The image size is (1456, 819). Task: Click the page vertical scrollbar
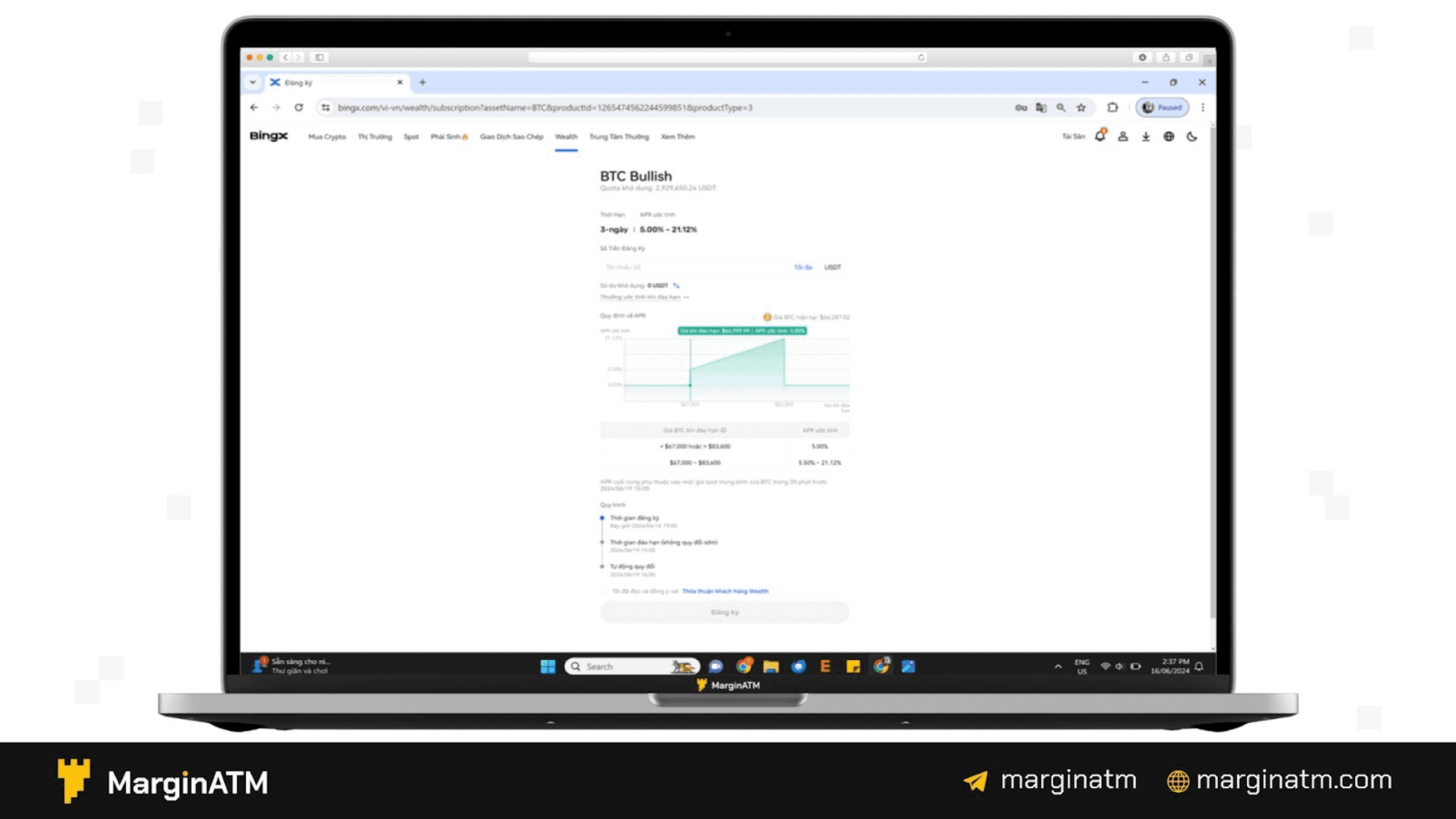click(x=1212, y=373)
